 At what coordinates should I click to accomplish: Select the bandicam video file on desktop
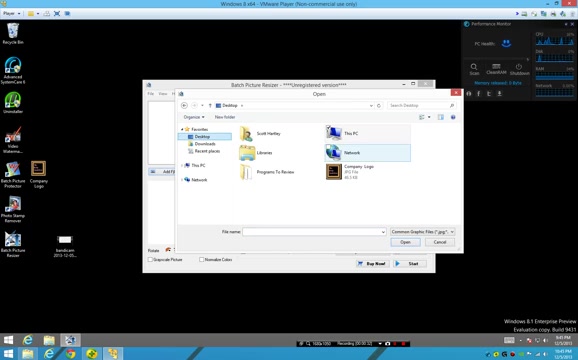click(x=65, y=246)
